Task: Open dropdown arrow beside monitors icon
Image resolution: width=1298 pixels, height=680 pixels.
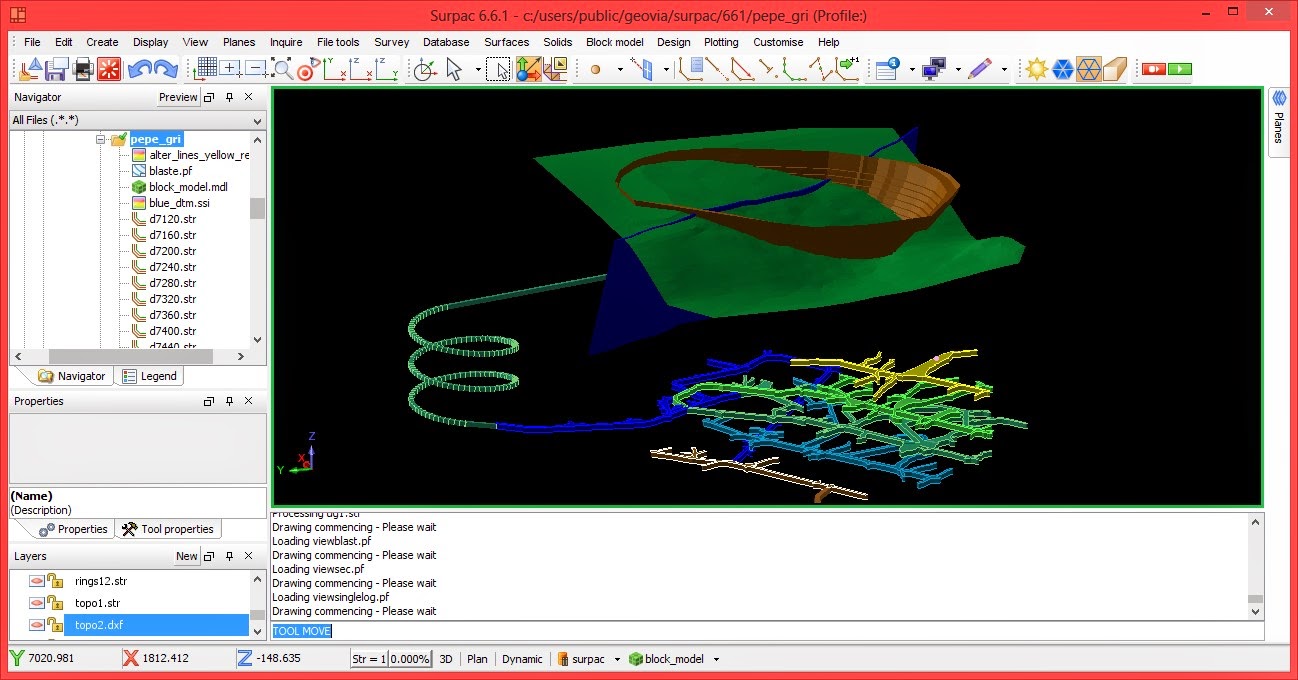Action: [958, 70]
